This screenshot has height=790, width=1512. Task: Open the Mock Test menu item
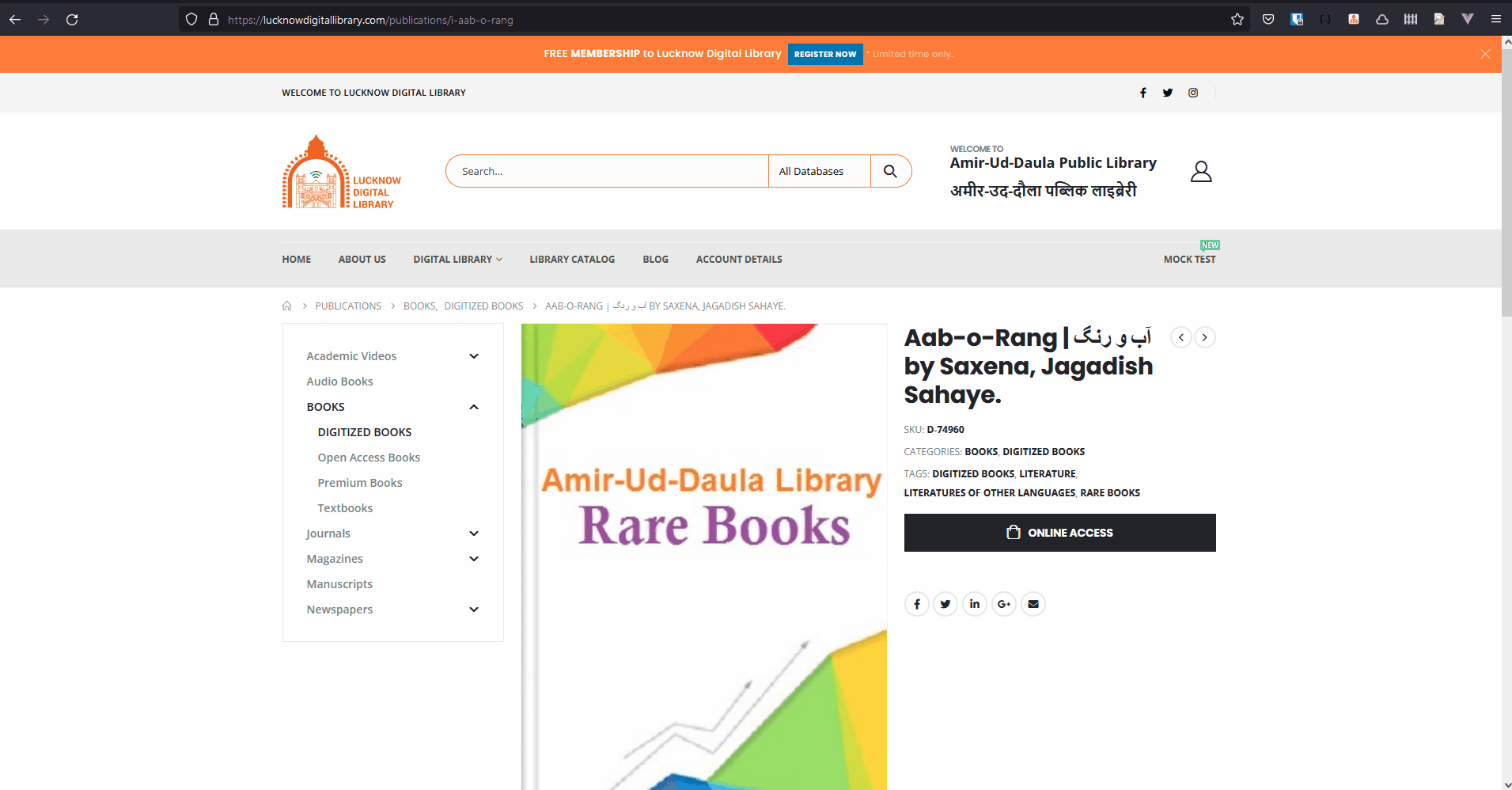1189,260
